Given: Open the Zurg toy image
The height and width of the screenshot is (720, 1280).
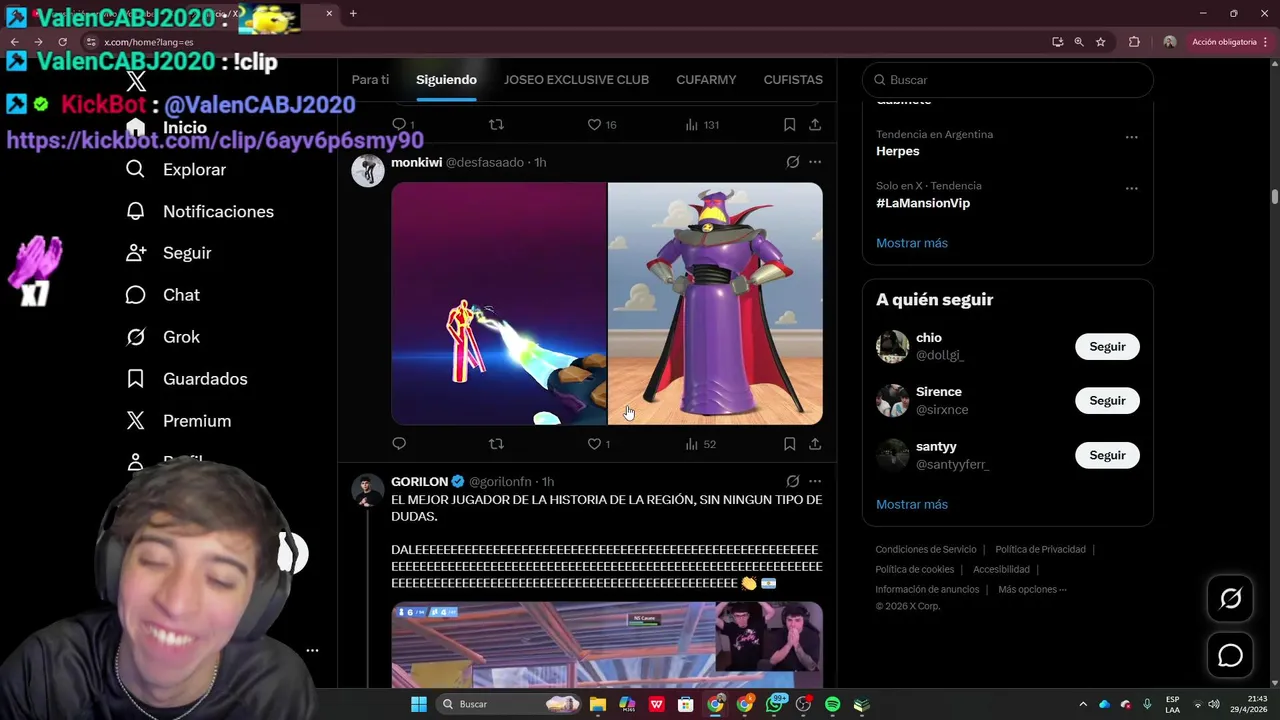Looking at the screenshot, I should [x=715, y=304].
